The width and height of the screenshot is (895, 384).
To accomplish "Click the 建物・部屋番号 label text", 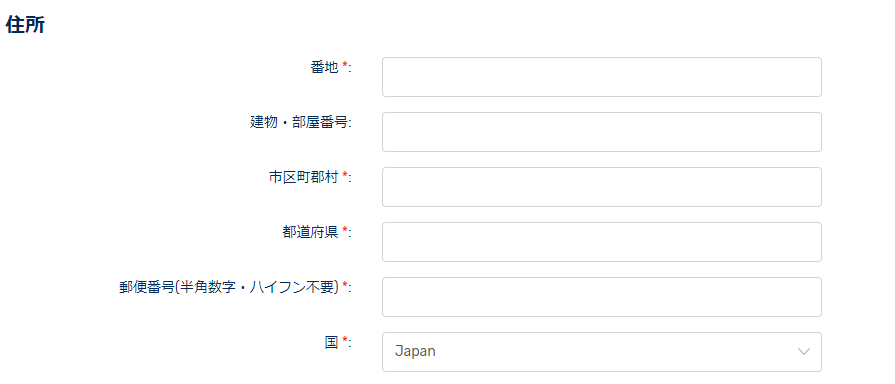I will point(300,122).
